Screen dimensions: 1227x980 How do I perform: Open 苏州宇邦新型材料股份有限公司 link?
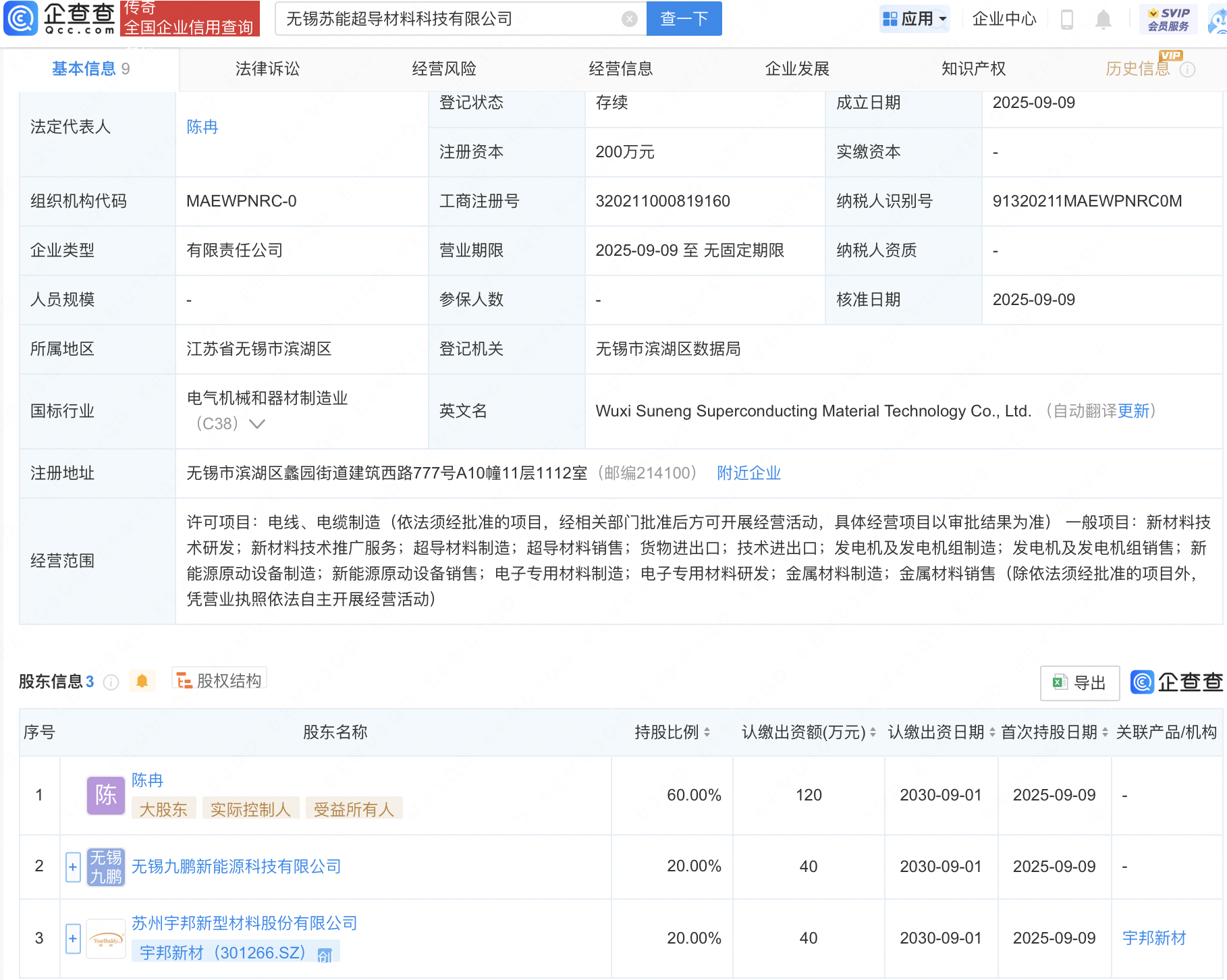[x=244, y=923]
